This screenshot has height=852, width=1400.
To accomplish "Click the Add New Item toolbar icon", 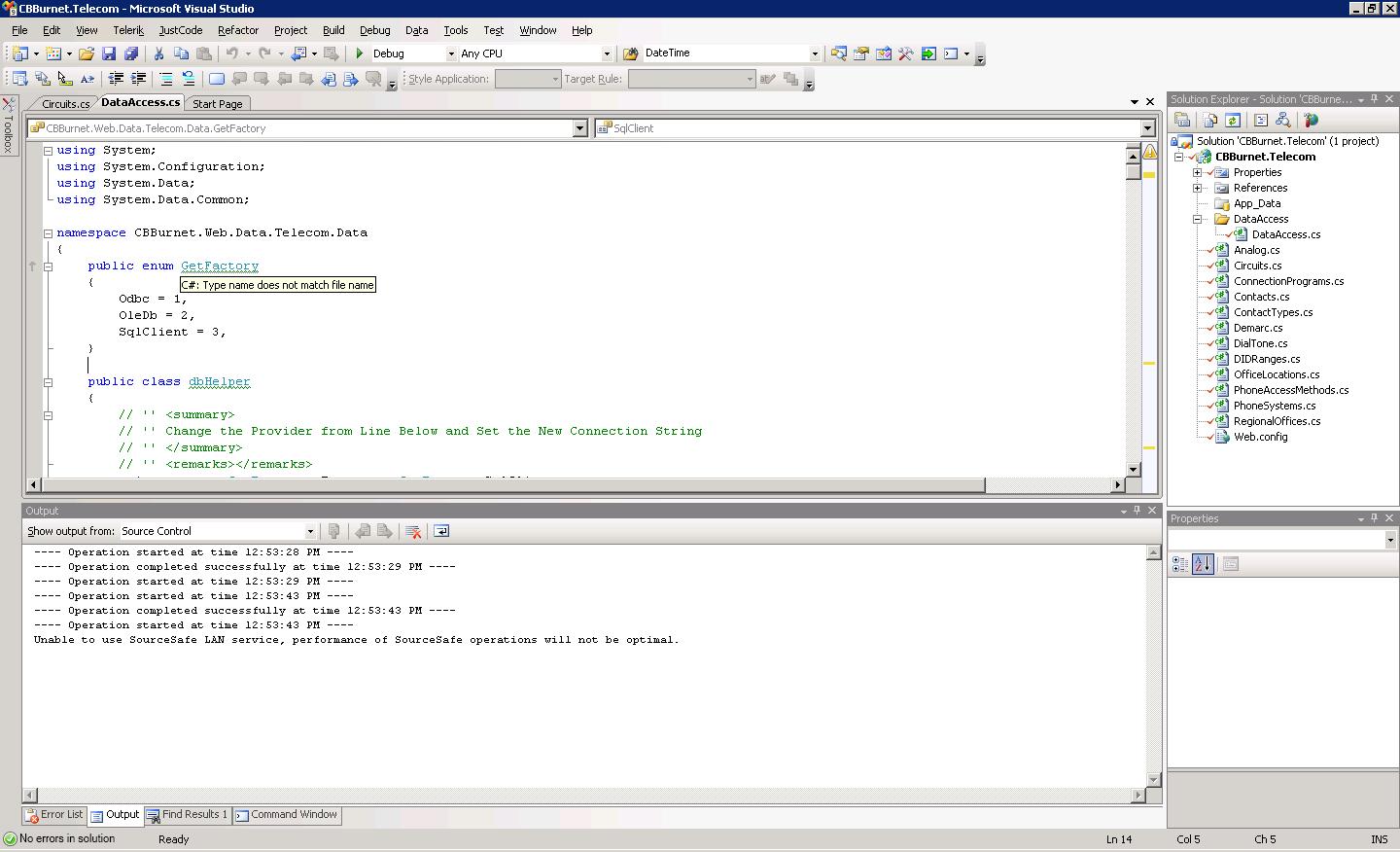I will (x=53, y=53).
